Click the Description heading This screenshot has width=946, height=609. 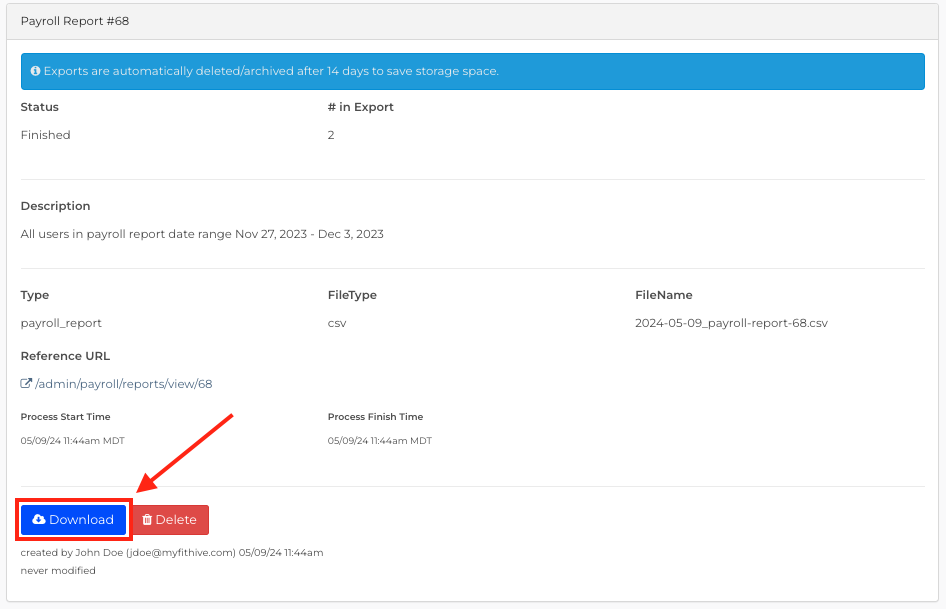tap(56, 206)
